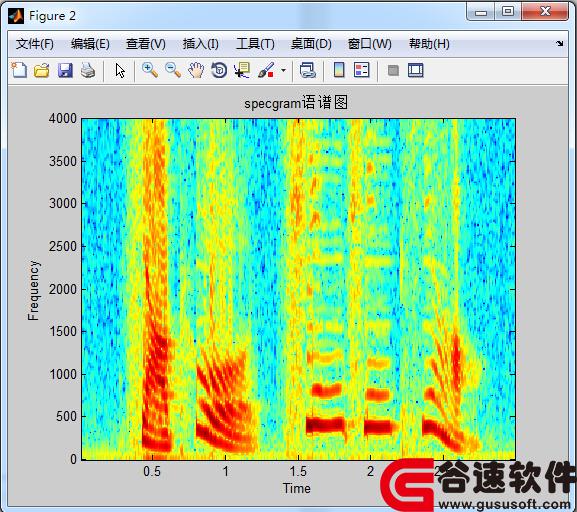Open the 窗口(W) menu

click(369, 44)
